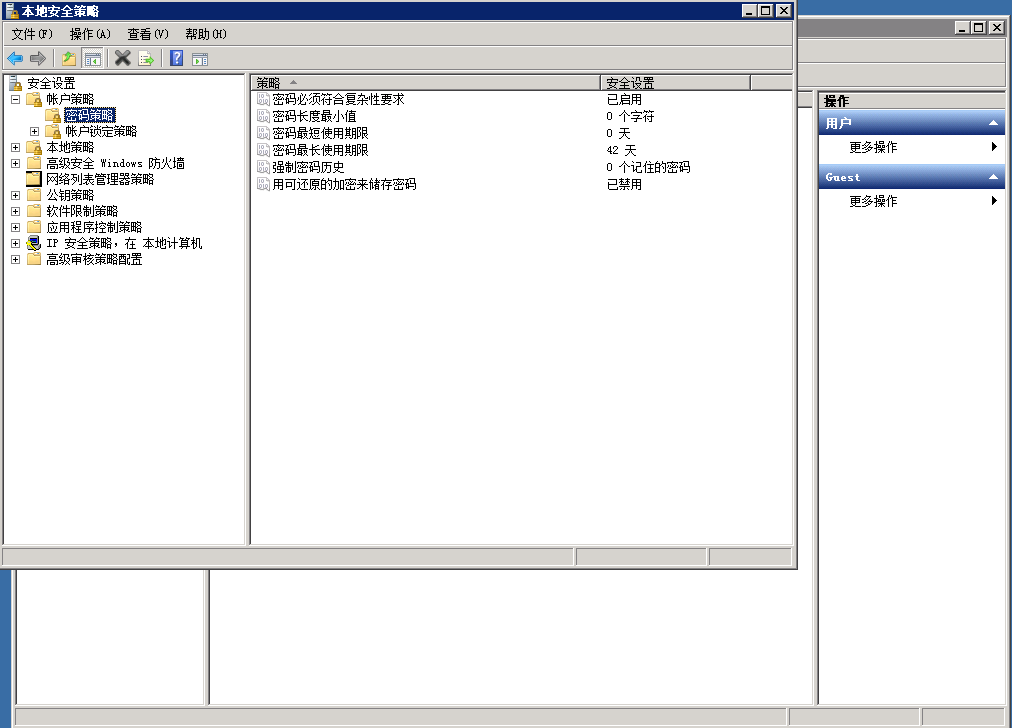This screenshot has width=1012, height=728.
Task: Expand 高级安全 Windows 防火墙 node
Action: click(14, 163)
